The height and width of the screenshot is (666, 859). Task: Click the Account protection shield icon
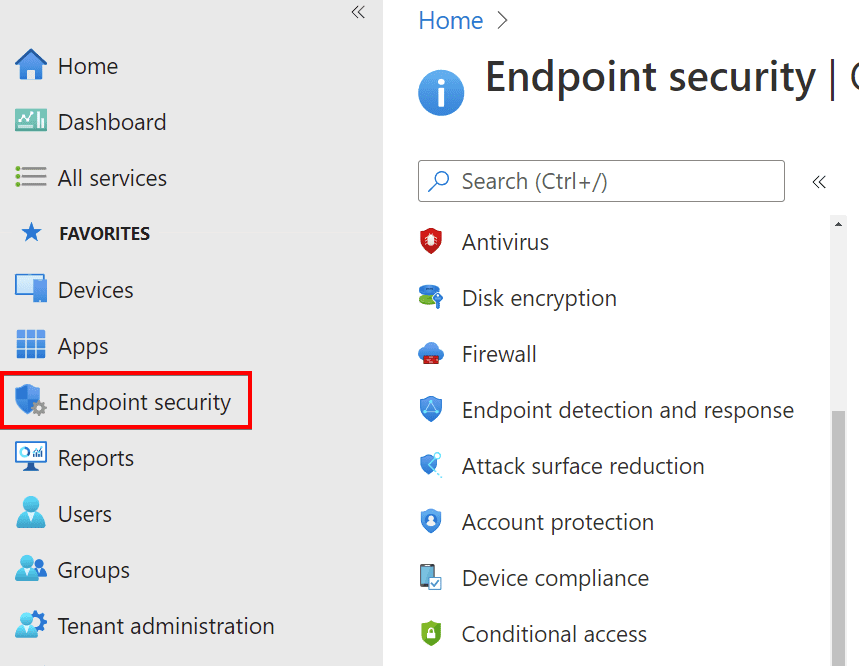430,521
